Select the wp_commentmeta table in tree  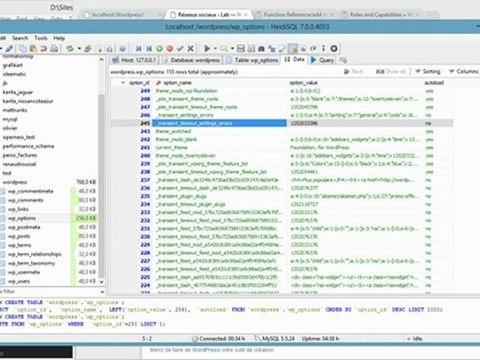(30, 191)
